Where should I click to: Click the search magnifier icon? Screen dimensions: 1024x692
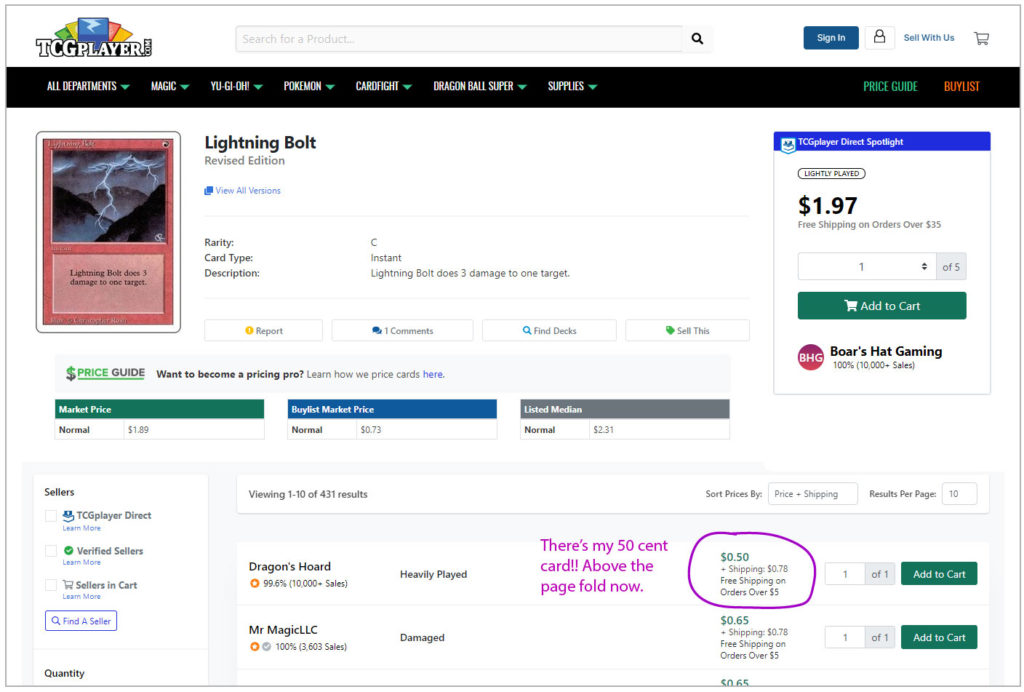(x=697, y=39)
